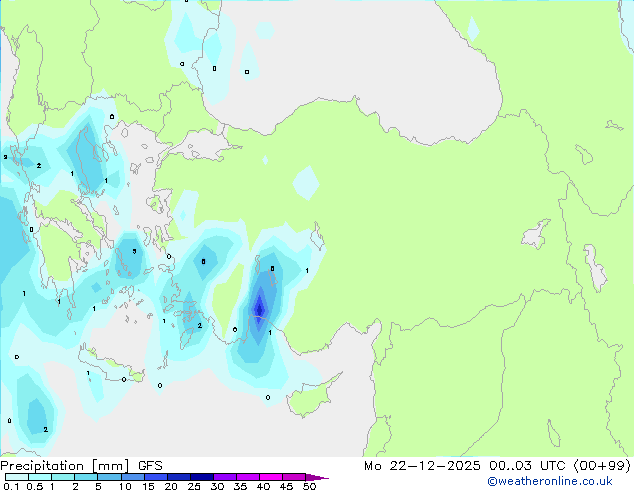The image size is (634, 490).
Task: Click the darkest blue precipitation peak on map
Action: (x=260, y=310)
